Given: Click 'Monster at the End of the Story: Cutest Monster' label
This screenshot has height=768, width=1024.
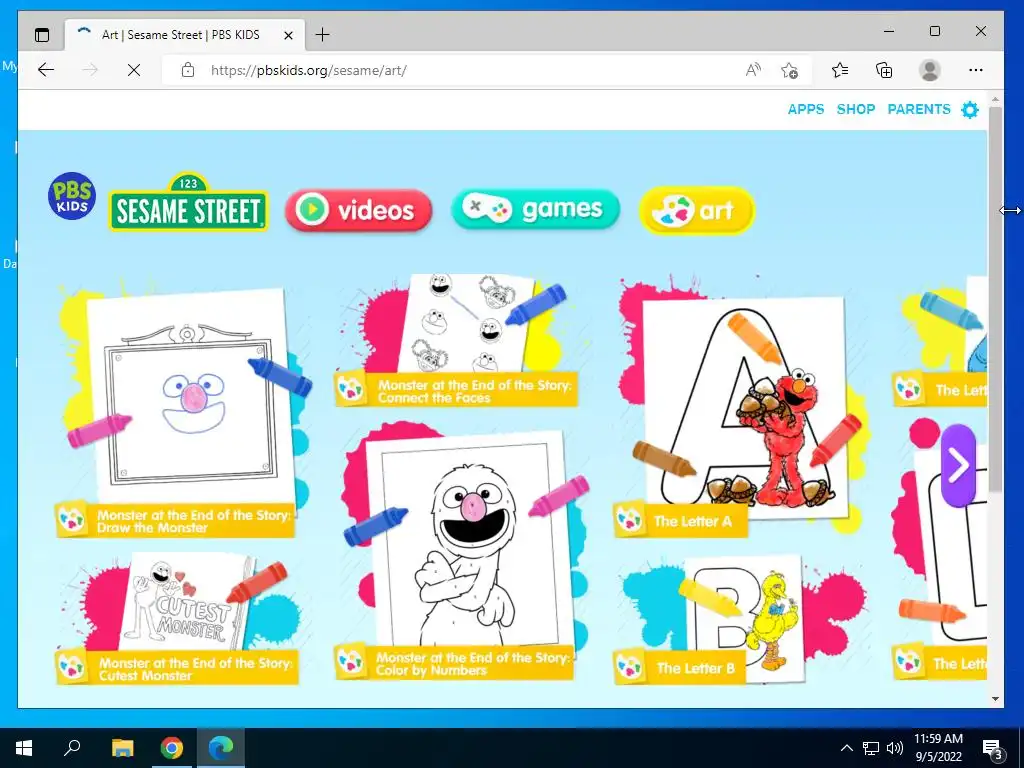Looking at the screenshot, I should click(x=195, y=669).
